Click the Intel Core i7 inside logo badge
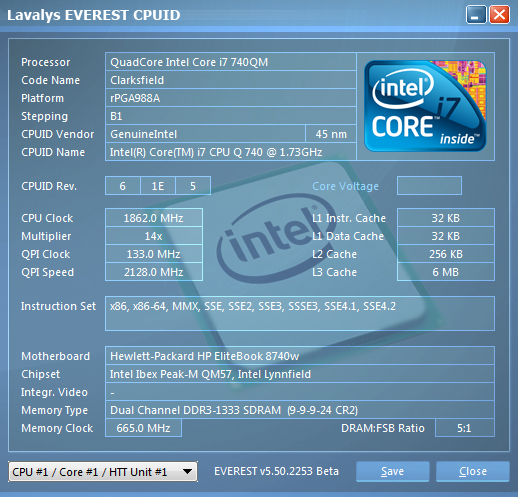This screenshot has height=497, width=518. tap(425, 106)
